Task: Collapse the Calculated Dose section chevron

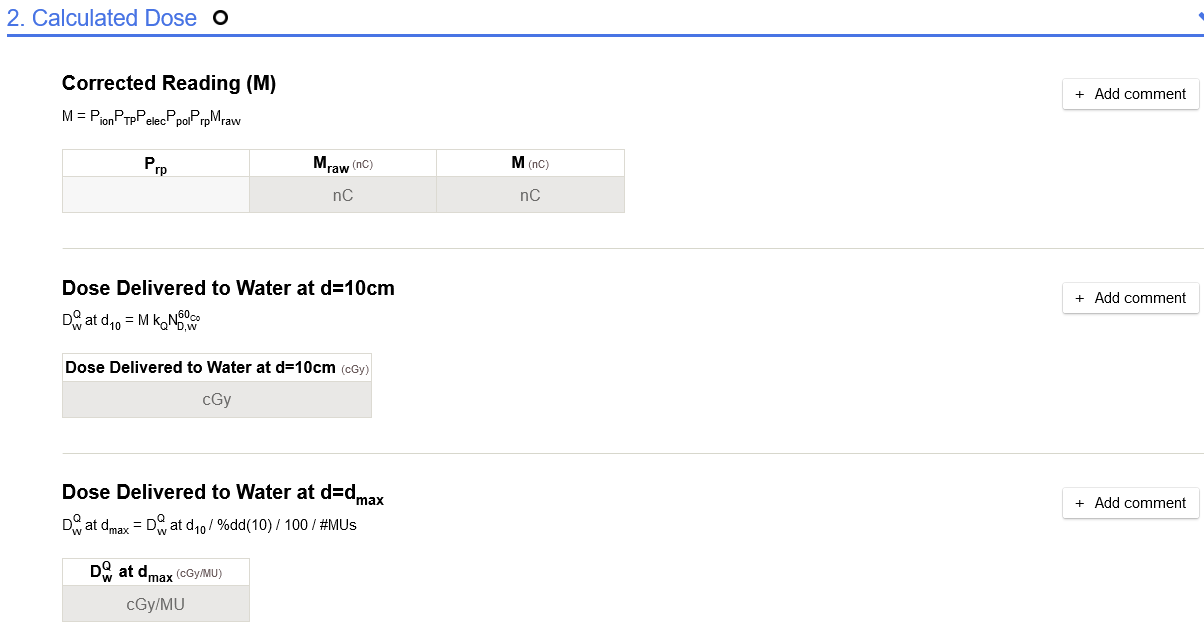Action: click(x=1199, y=18)
